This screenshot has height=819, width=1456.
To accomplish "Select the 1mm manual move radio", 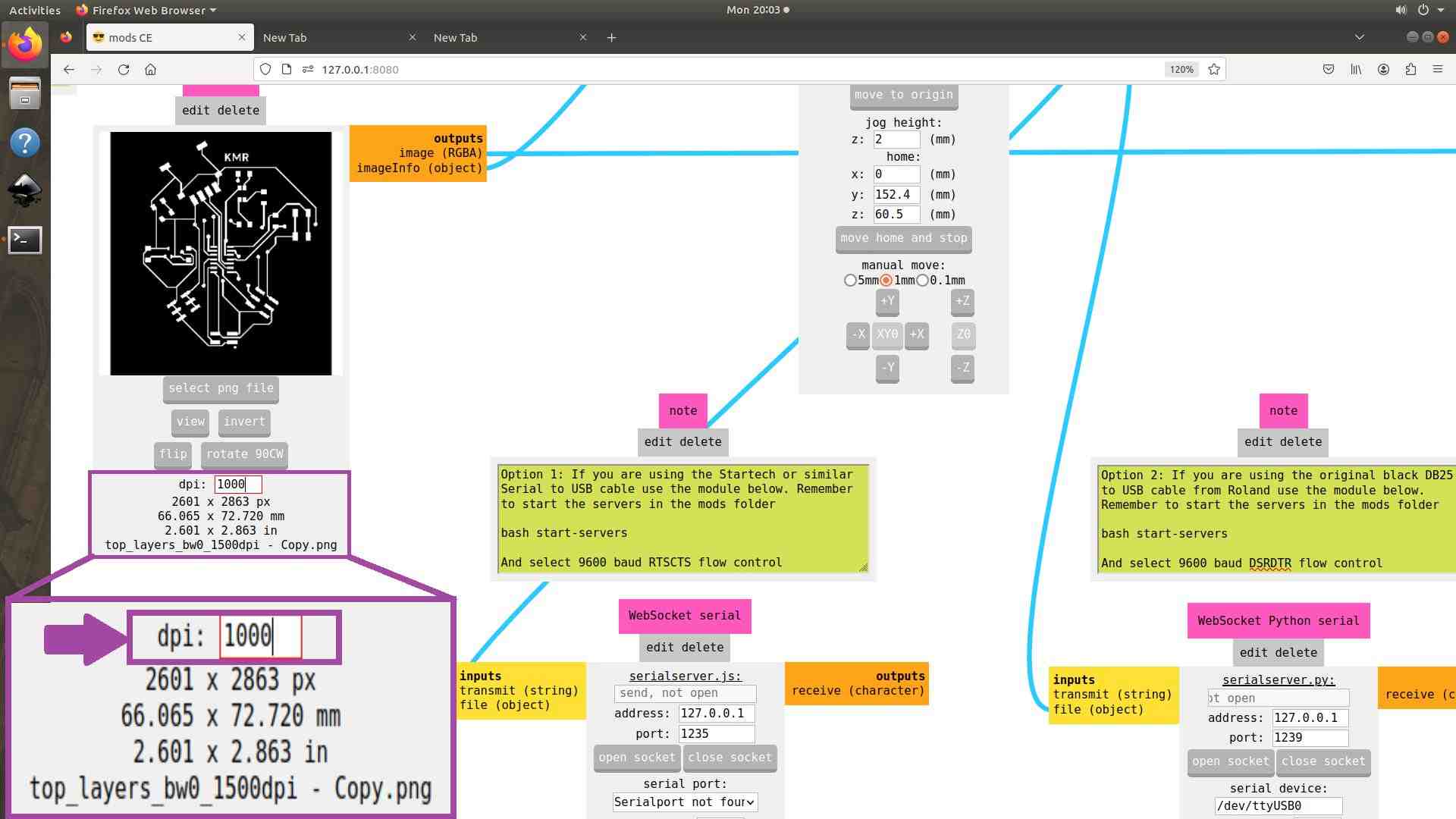I will pos(886,281).
